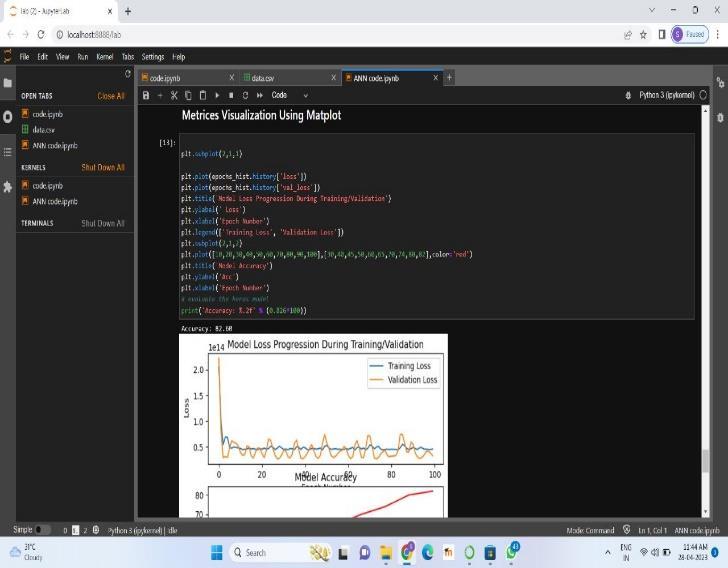
Task: Run the selected cell with play icon
Action: coord(217,95)
